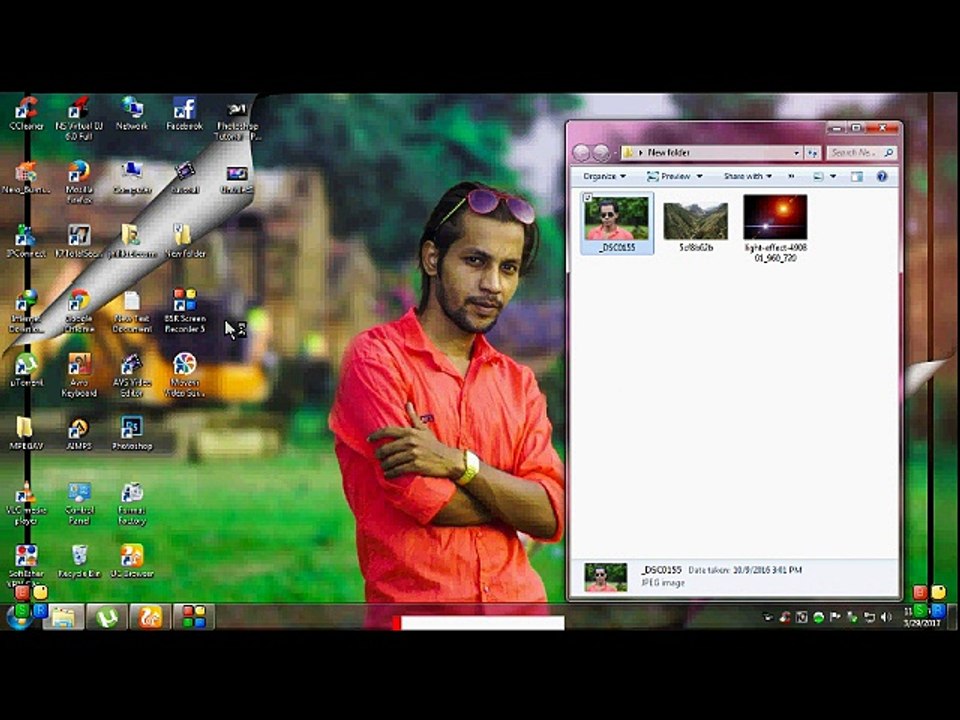Image resolution: width=960 pixels, height=720 pixels.
Task: Go forward in the Explorer window
Action: 601,152
